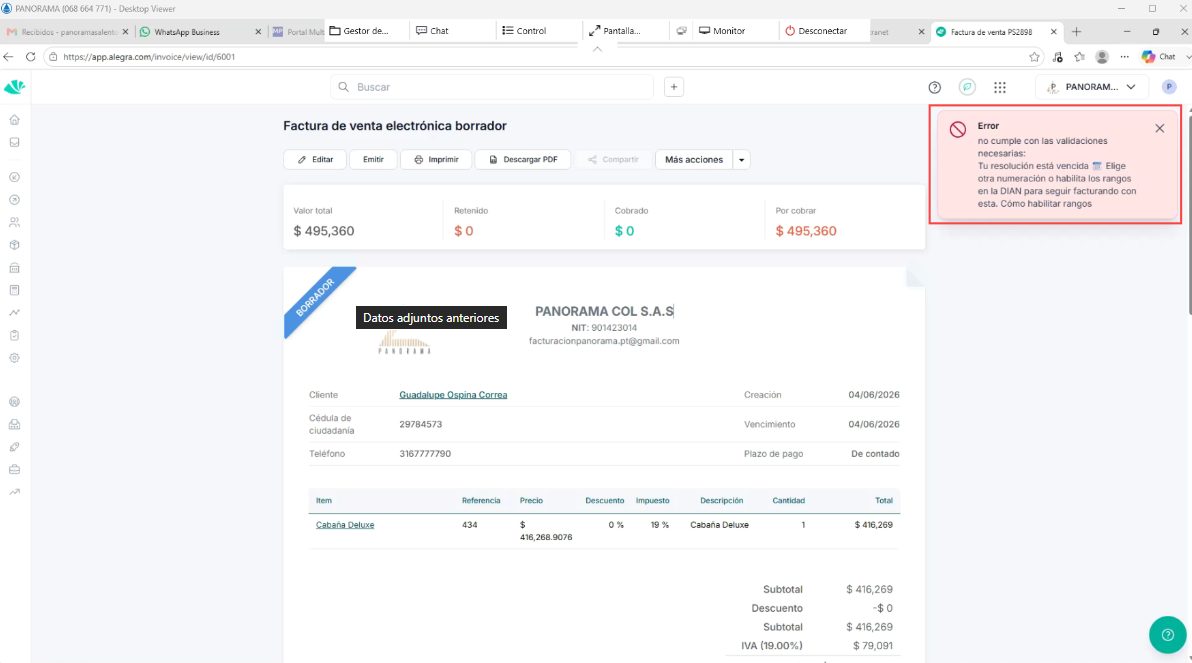Open the bank building icon in sidebar
The width and height of the screenshot is (1192, 663).
tap(14, 268)
